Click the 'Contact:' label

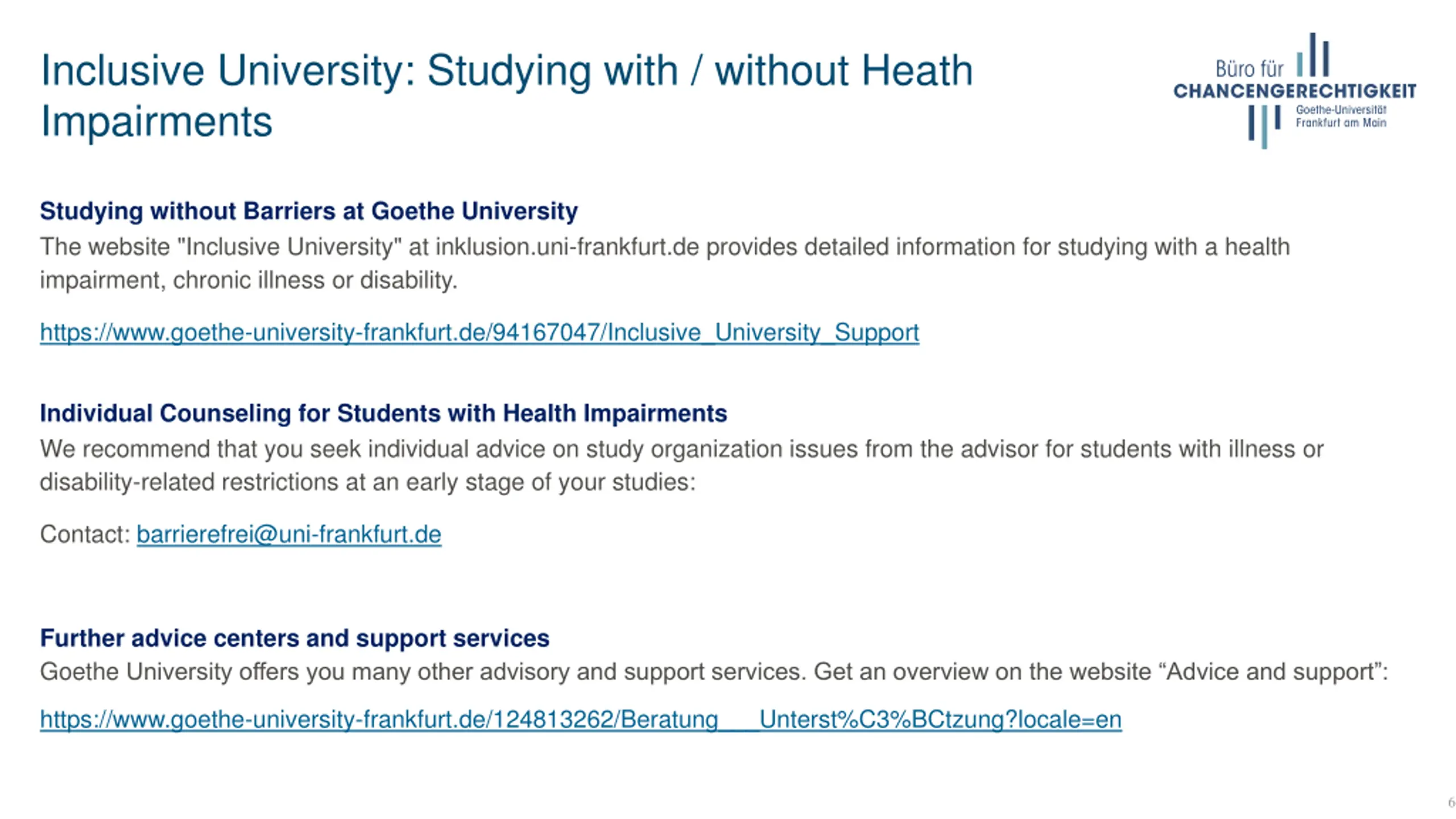click(85, 535)
